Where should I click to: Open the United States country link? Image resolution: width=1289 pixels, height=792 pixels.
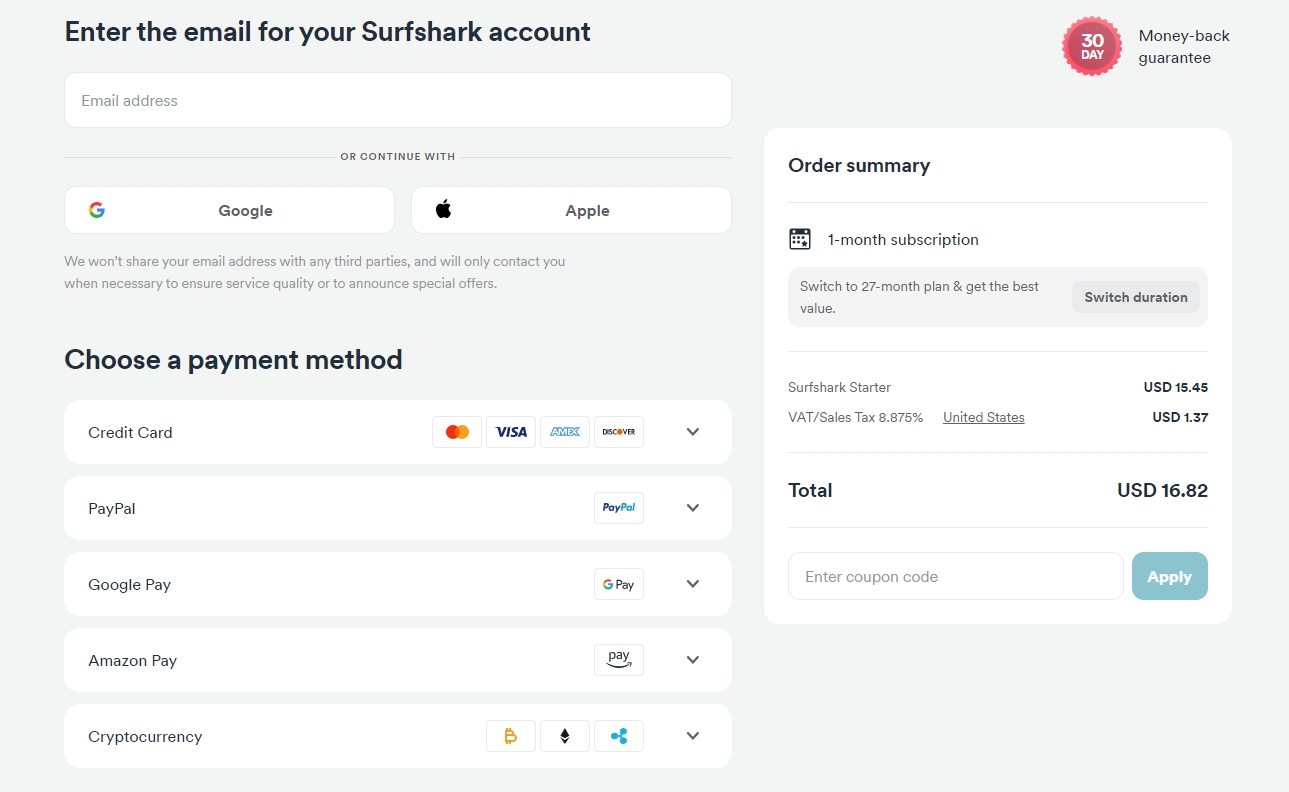pos(983,417)
